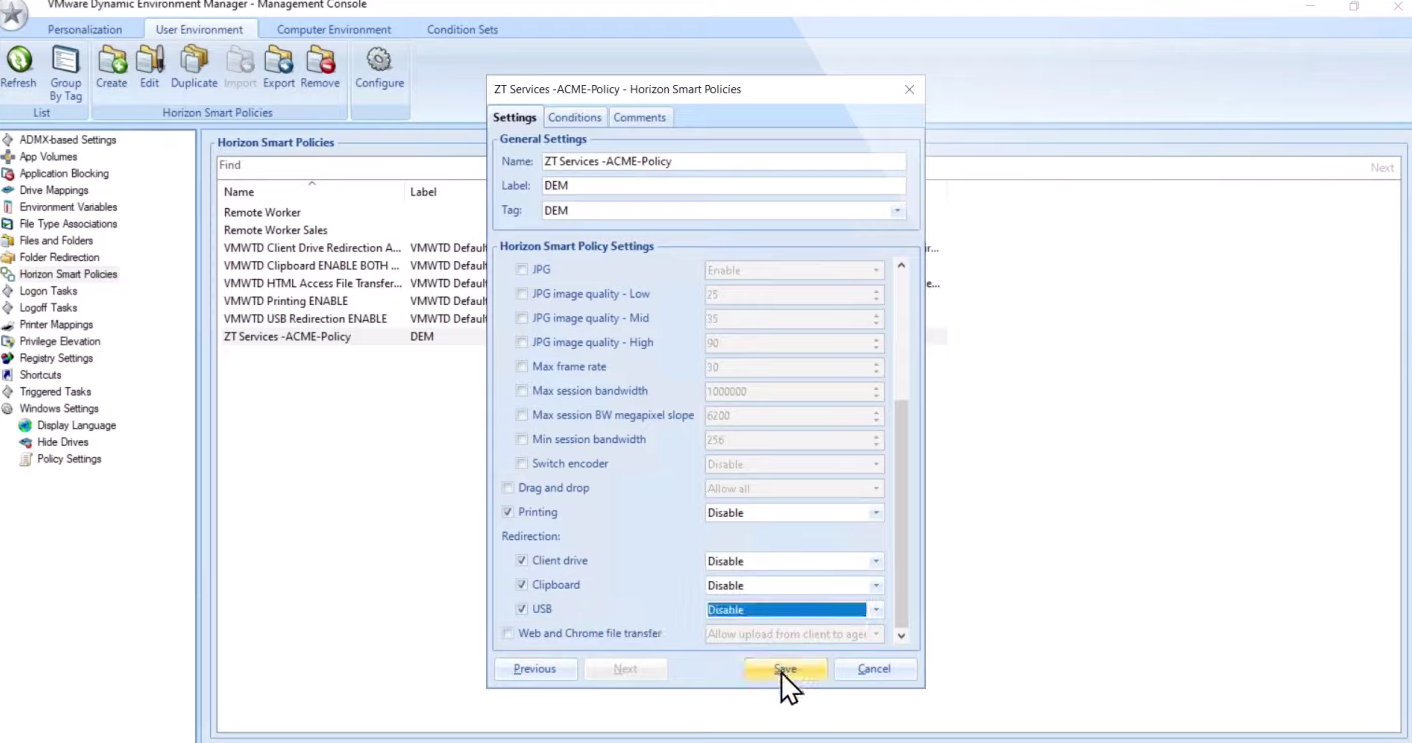Viewport: 1412px width, 743px height.
Task: Select Application Blocking in sidebar
Action: click(64, 174)
